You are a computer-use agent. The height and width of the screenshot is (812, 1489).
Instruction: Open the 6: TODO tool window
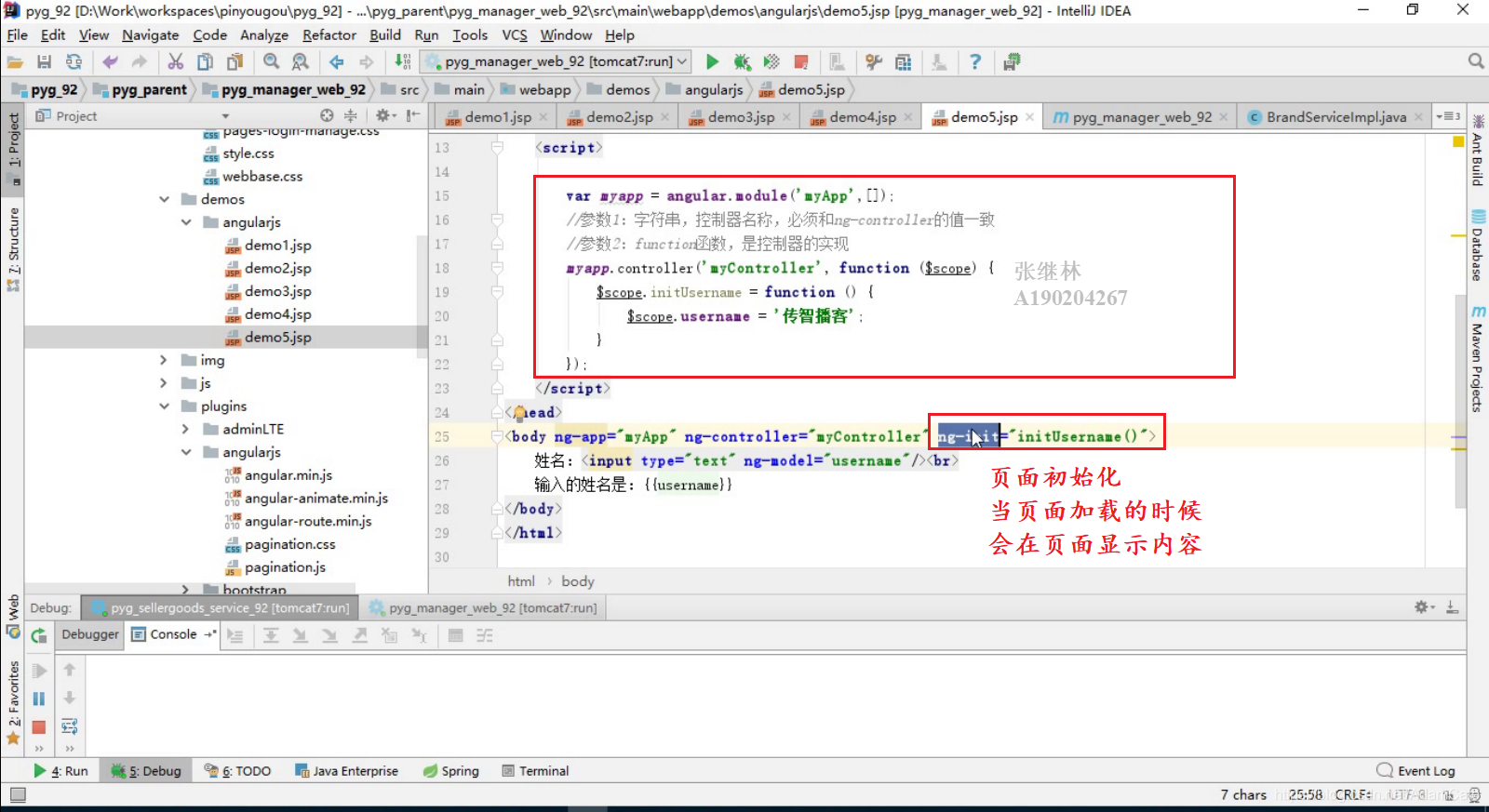click(238, 771)
